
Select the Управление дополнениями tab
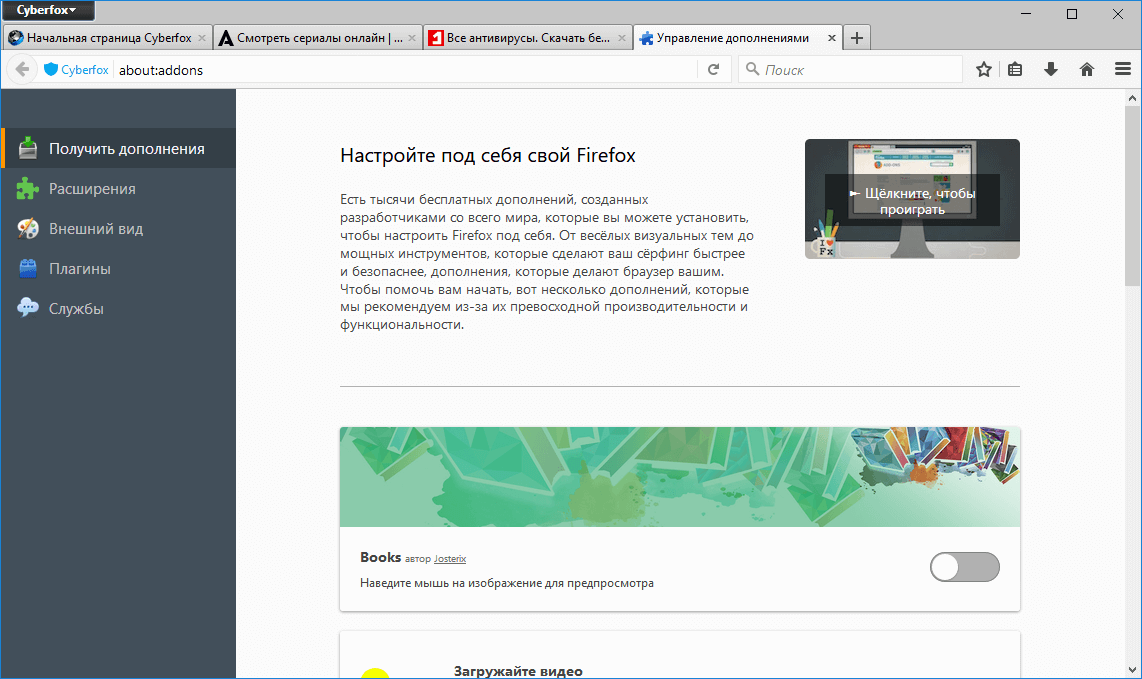(737, 38)
